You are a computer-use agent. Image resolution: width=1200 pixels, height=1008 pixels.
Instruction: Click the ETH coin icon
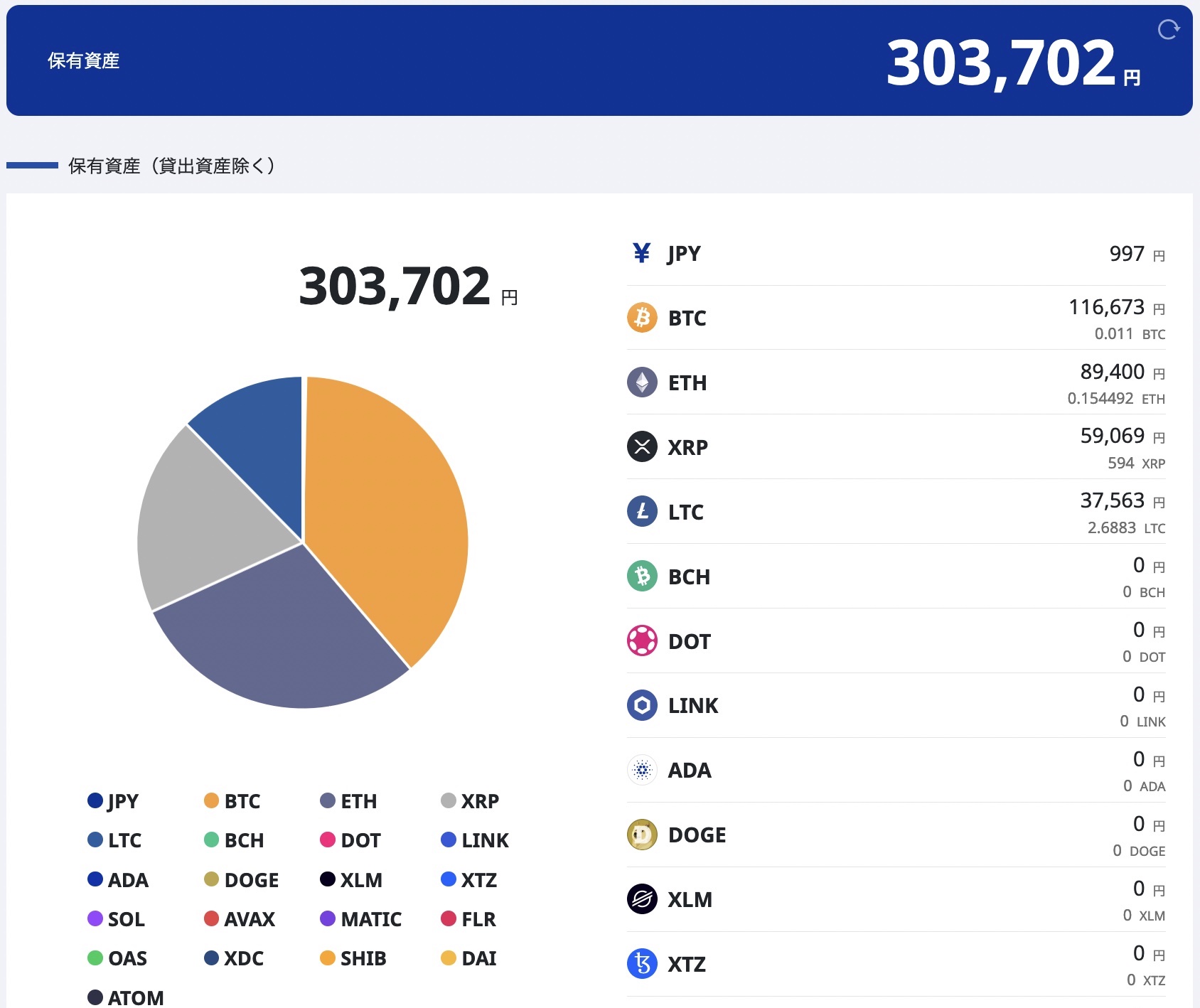coord(642,382)
